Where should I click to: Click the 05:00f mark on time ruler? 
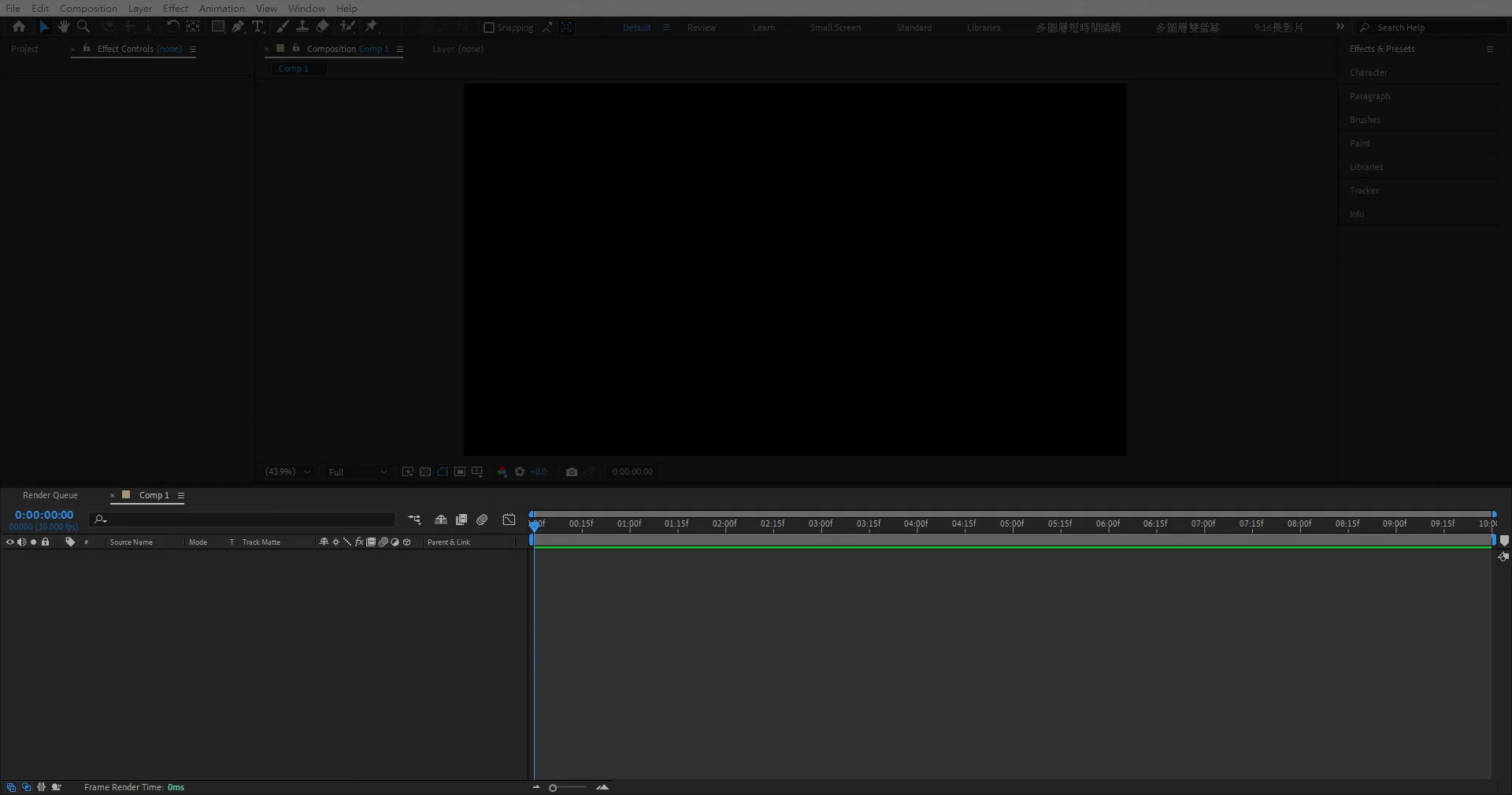(1012, 523)
